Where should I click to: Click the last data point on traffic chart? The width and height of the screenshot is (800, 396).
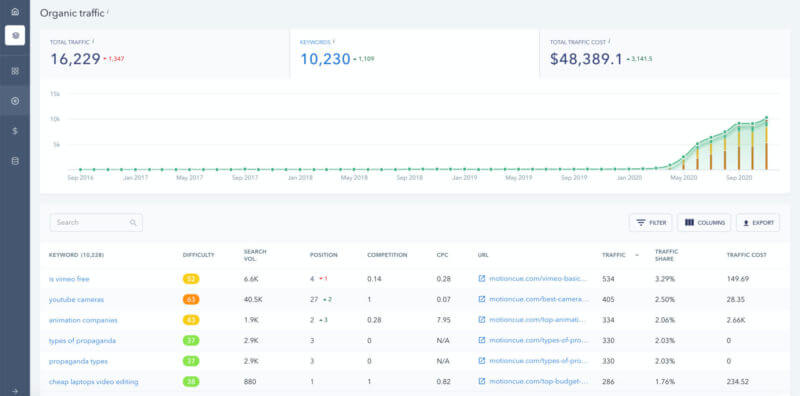pyautogui.click(x=766, y=118)
